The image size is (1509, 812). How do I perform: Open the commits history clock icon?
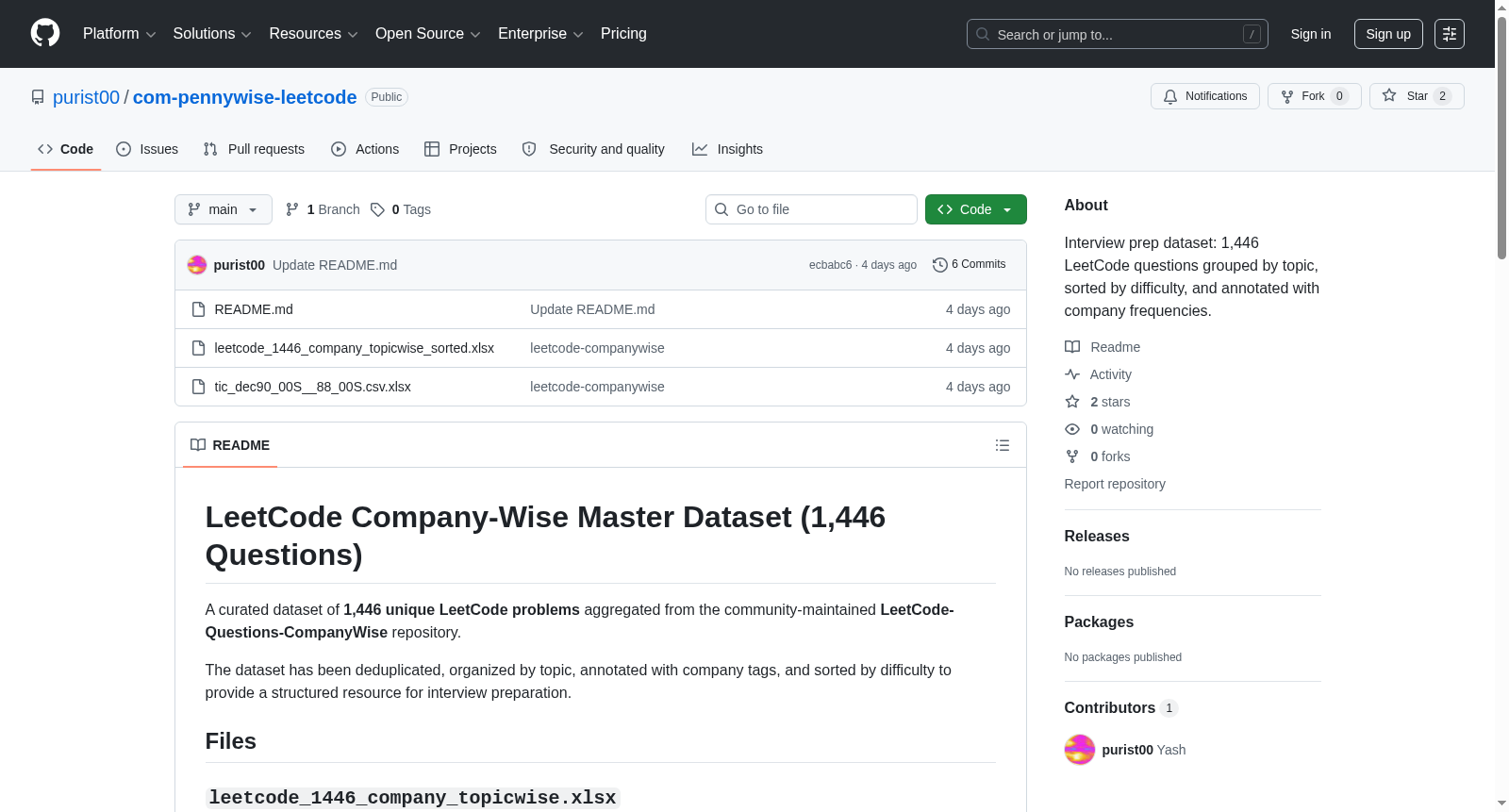coord(939,265)
